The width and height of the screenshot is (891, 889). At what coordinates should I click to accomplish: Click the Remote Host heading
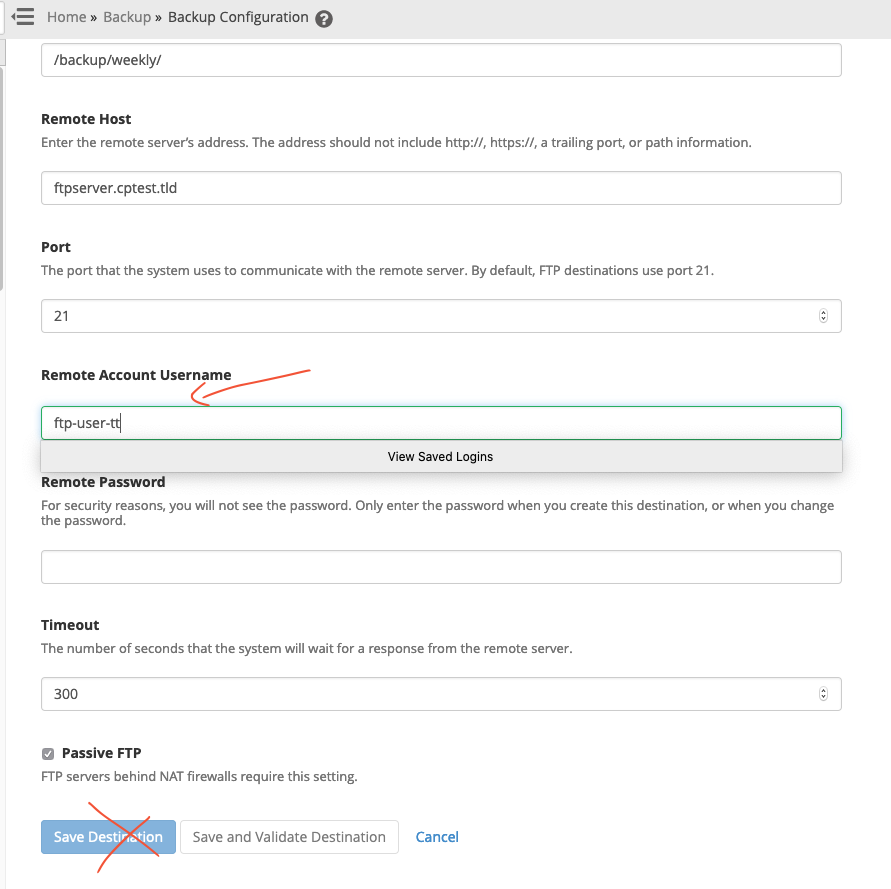pos(86,119)
